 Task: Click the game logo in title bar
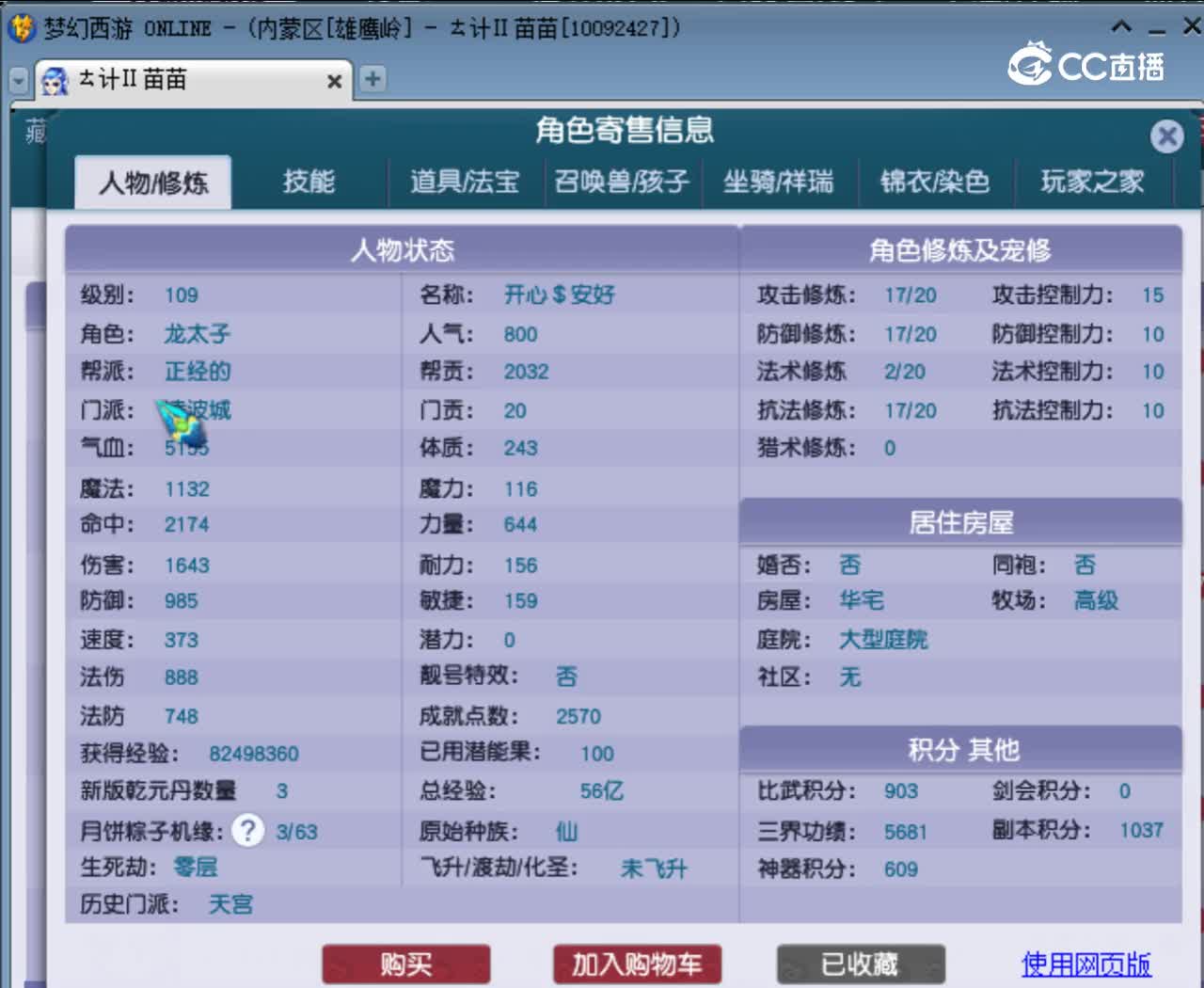pyautogui.click(x=21, y=27)
